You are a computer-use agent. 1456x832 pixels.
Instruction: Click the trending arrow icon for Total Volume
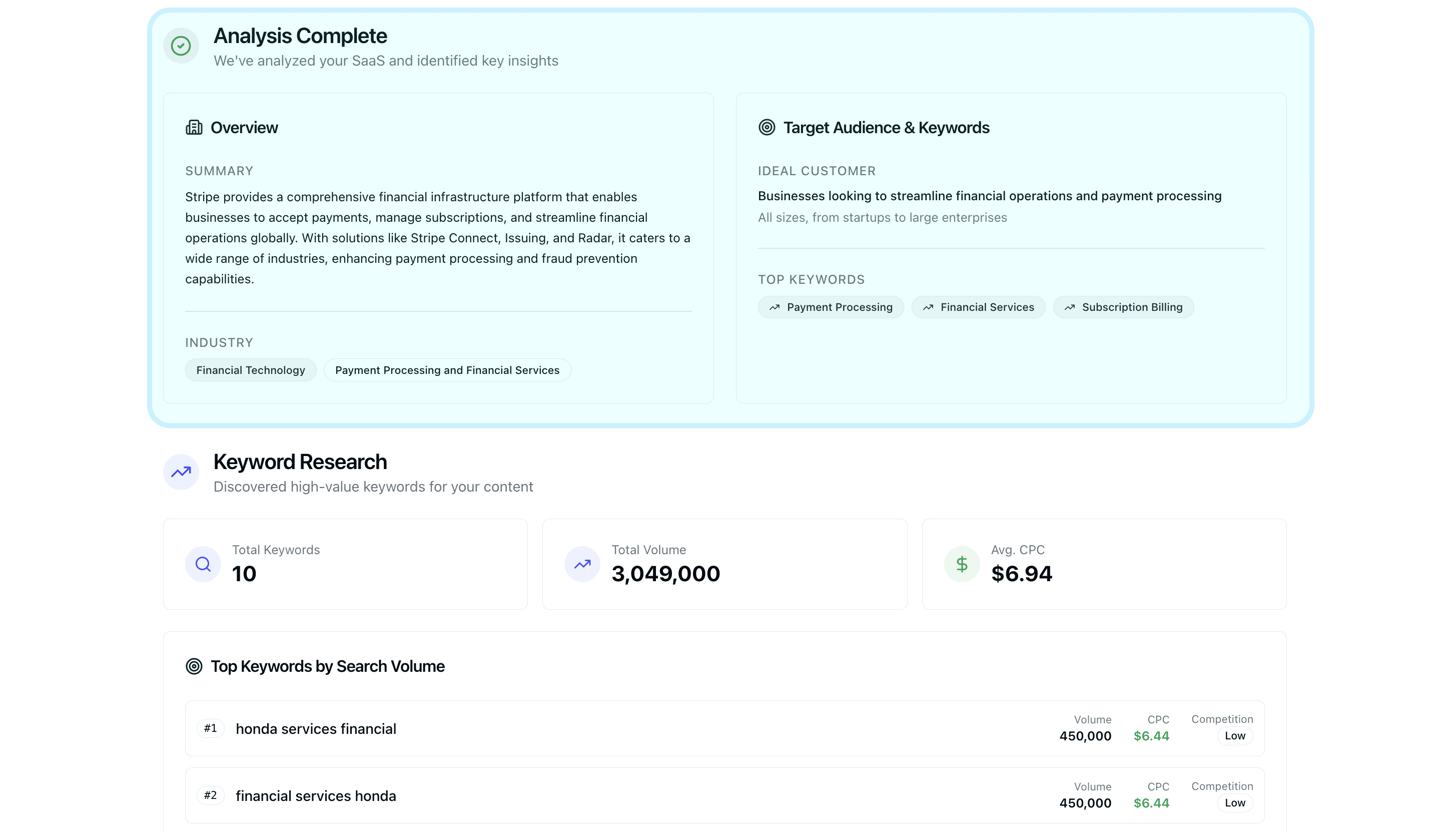point(582,564)
